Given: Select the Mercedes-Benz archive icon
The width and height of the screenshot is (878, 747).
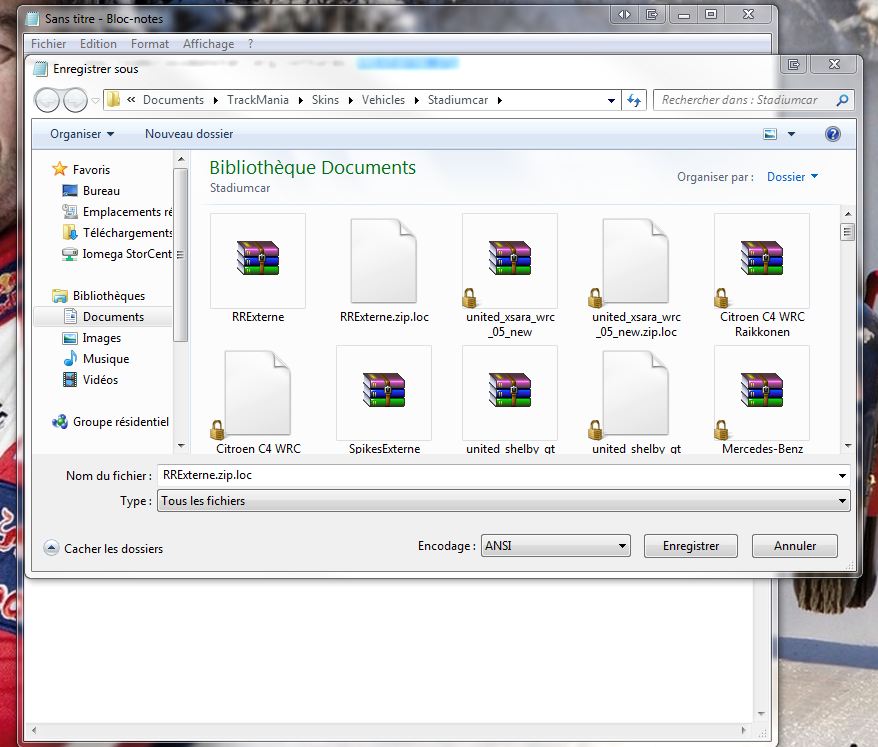Looking at the screenshot, I should coord(762,390).
